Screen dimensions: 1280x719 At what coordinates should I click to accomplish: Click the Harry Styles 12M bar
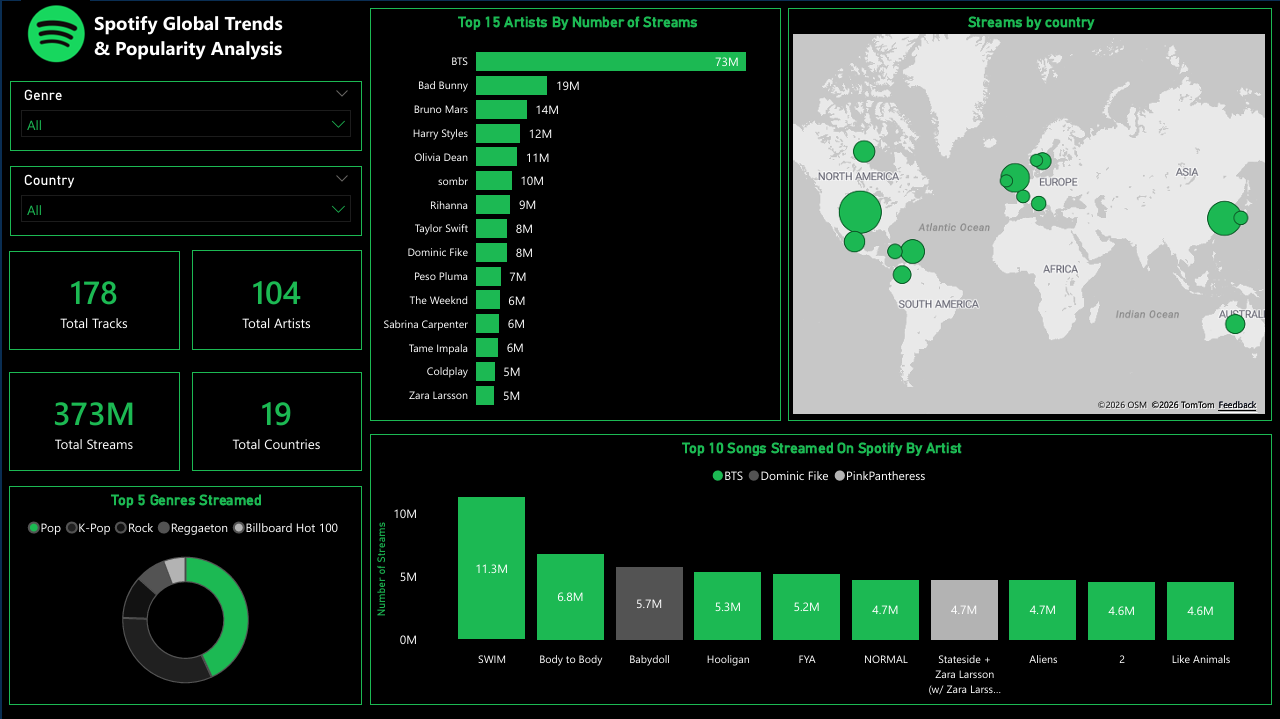tap(498, 134)
